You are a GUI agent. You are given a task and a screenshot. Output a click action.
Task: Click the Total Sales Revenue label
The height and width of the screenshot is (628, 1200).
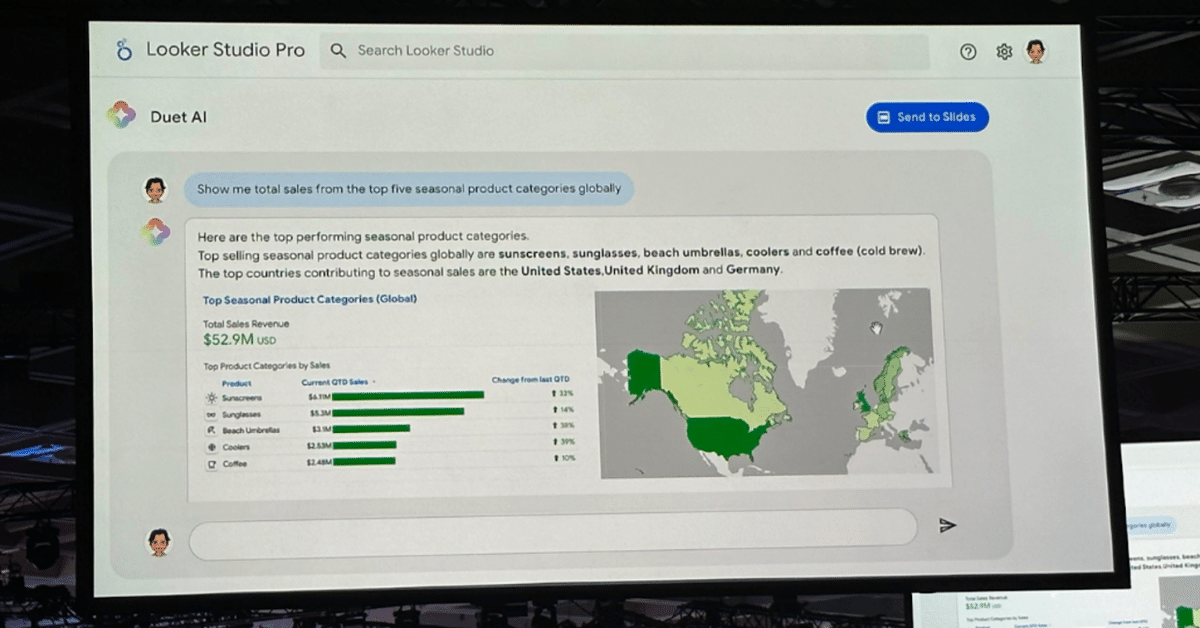246,324
